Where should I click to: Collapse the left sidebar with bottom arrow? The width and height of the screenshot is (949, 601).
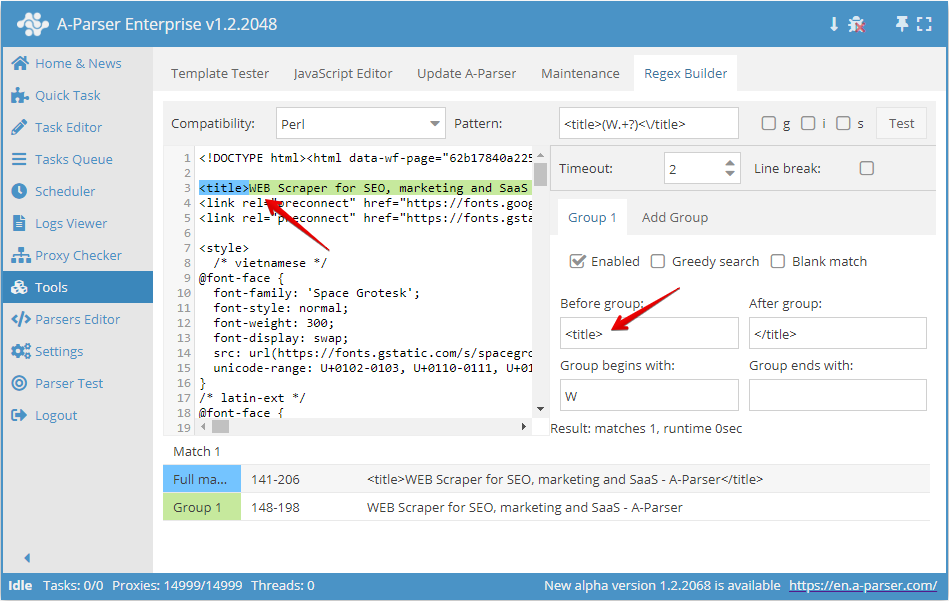pyautogui.click(x=27, y=557)
